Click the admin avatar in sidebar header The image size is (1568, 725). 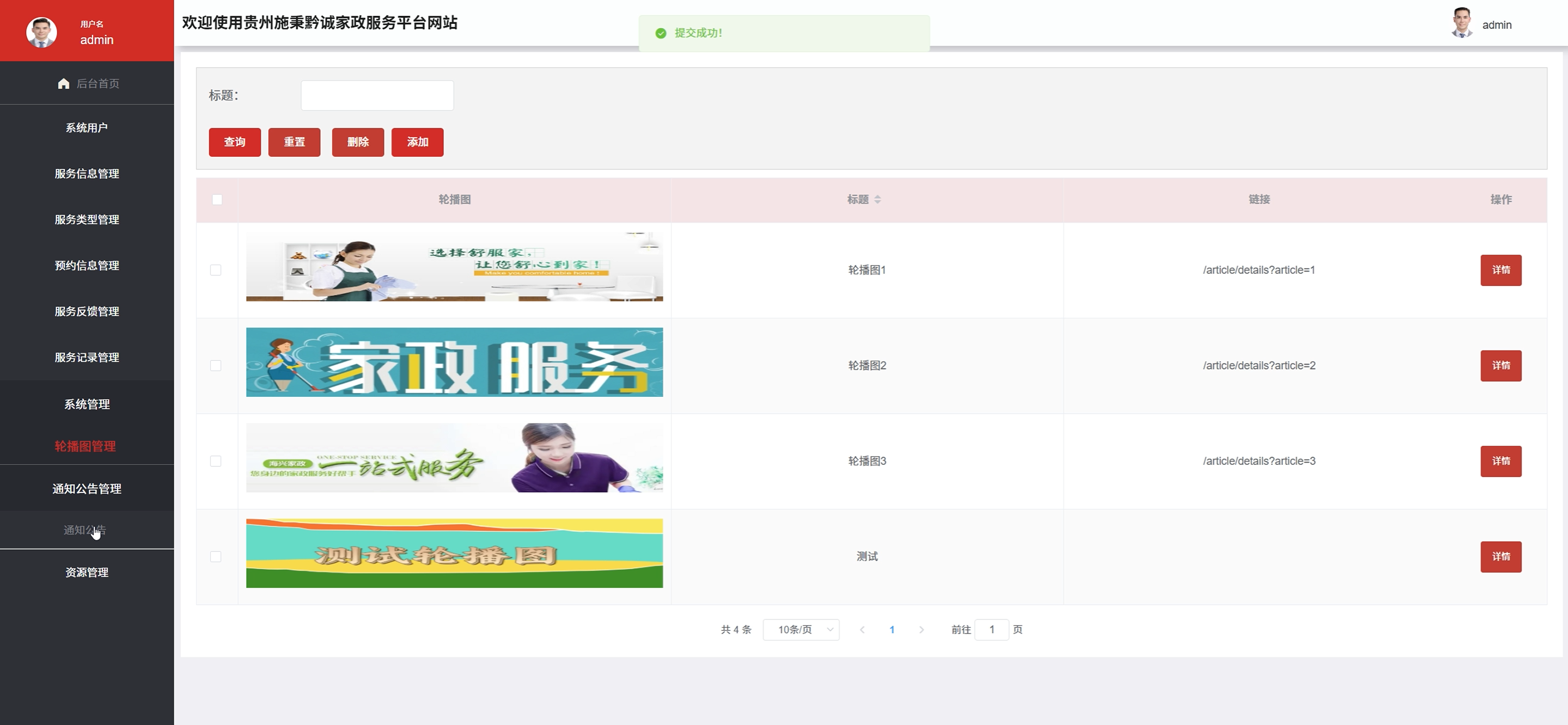click(41, 32)
